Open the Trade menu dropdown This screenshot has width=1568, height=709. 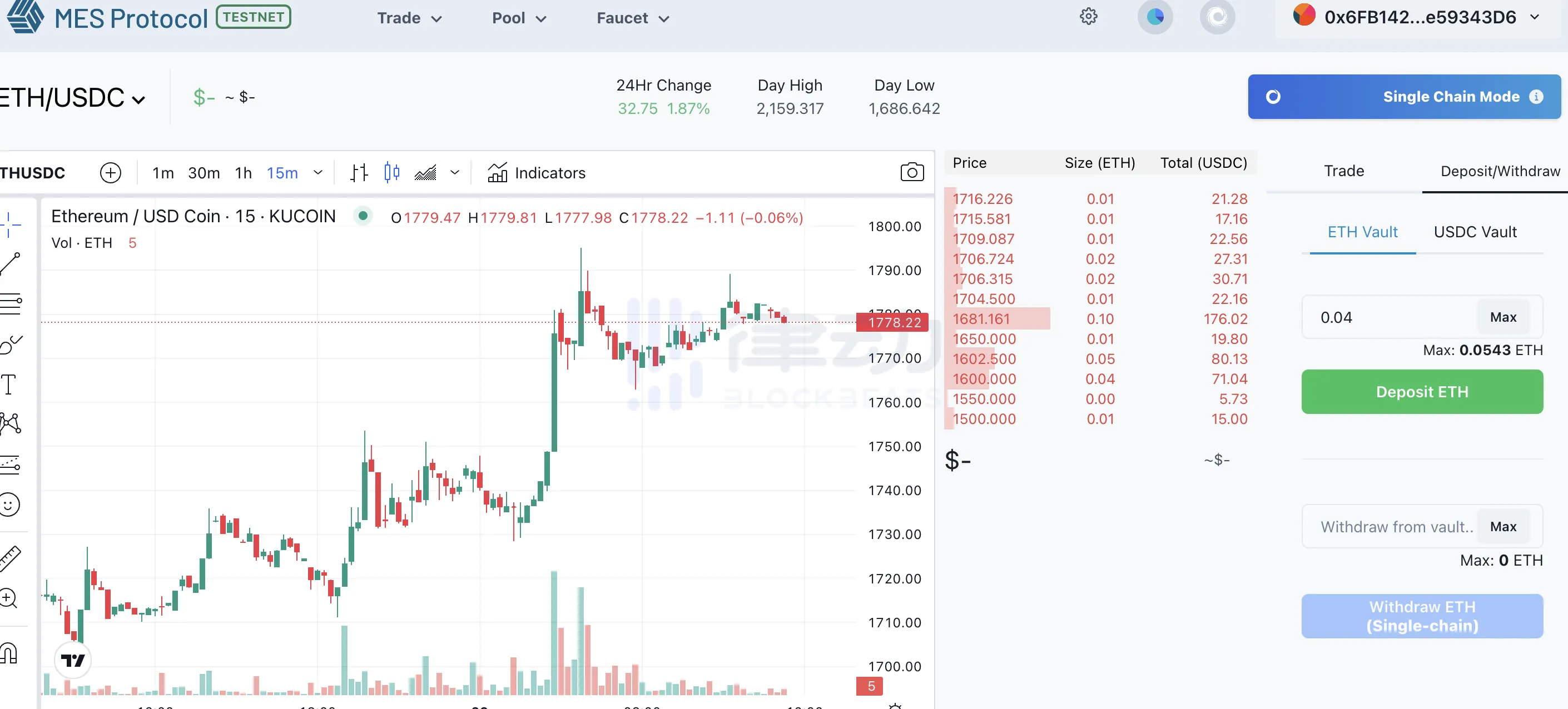pyautogui.click(x=409, y=18)
